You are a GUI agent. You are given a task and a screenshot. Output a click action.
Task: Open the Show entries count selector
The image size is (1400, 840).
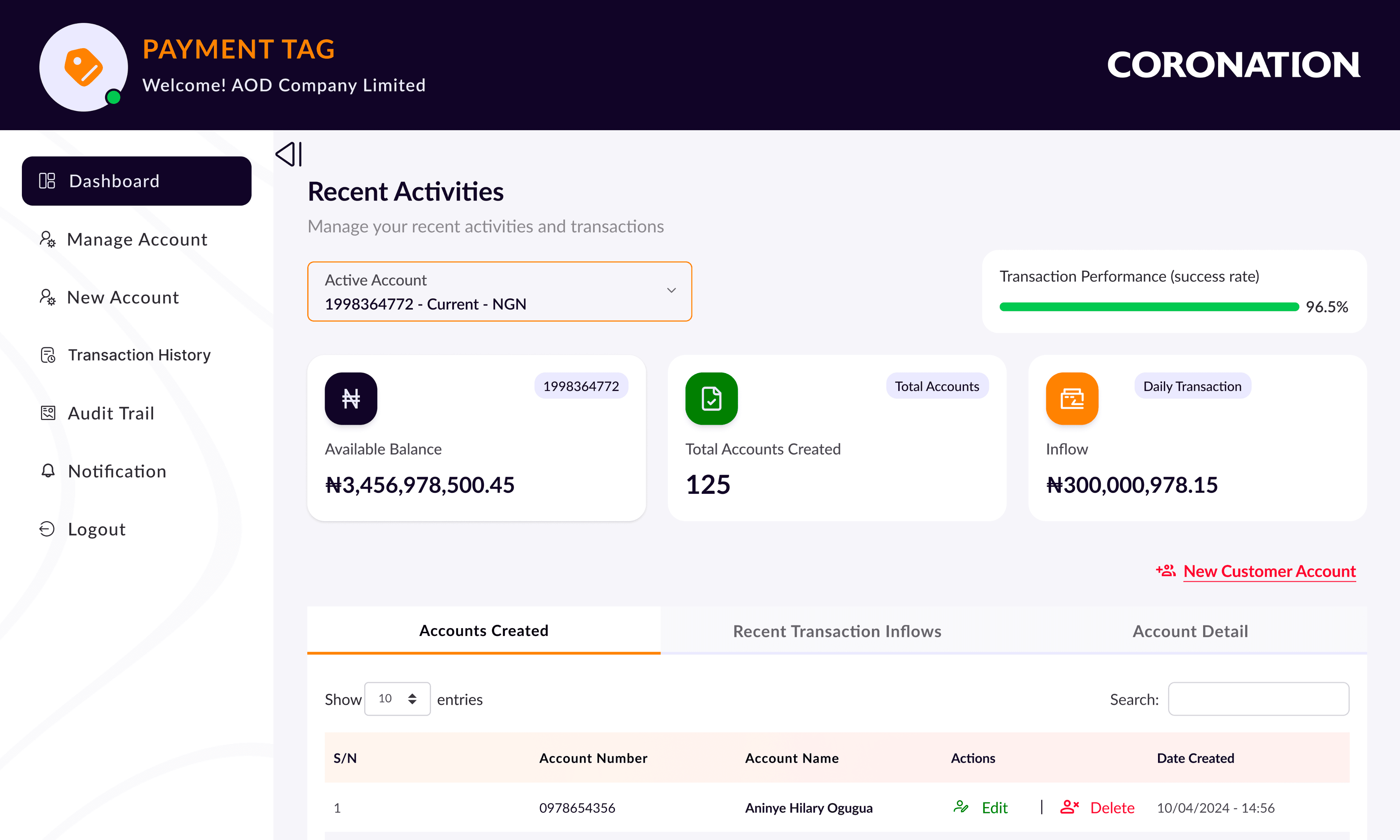(x=398, y=699)
